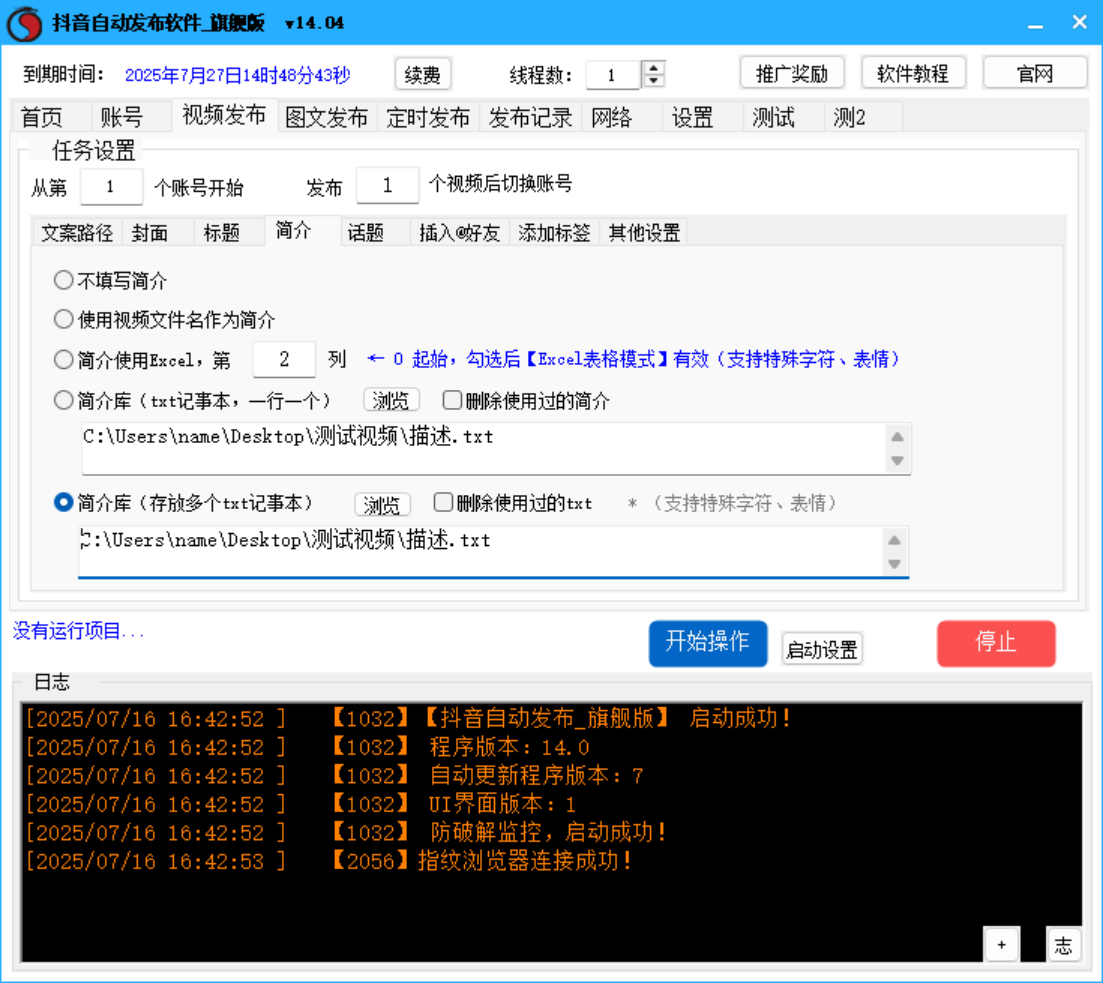Open the 图文发布 tab
Viewport: 1103px width, 983px height.
(x=327, y=117)
